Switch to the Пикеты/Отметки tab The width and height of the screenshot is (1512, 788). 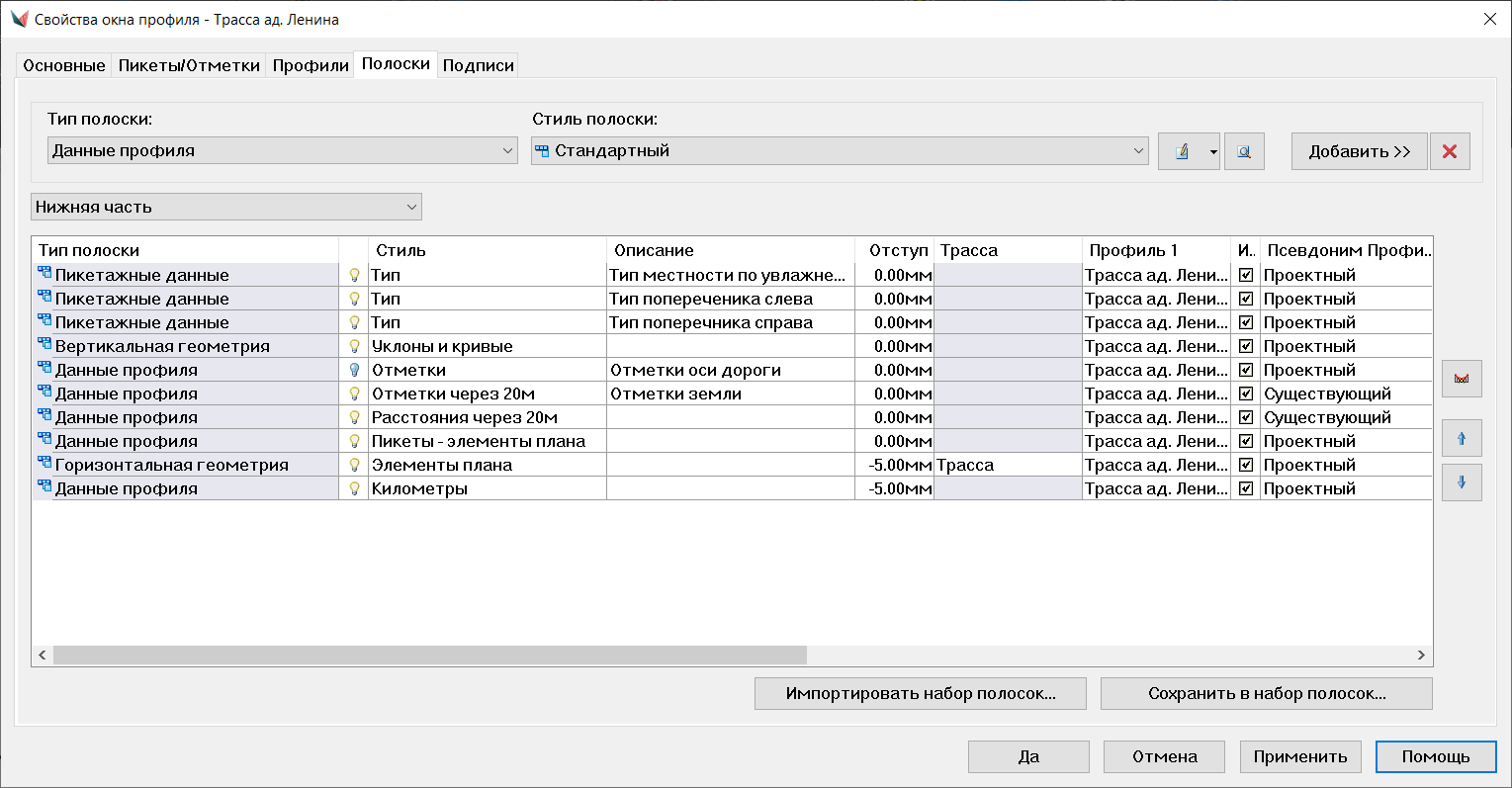pyautogui.click(x=189, y=65)
